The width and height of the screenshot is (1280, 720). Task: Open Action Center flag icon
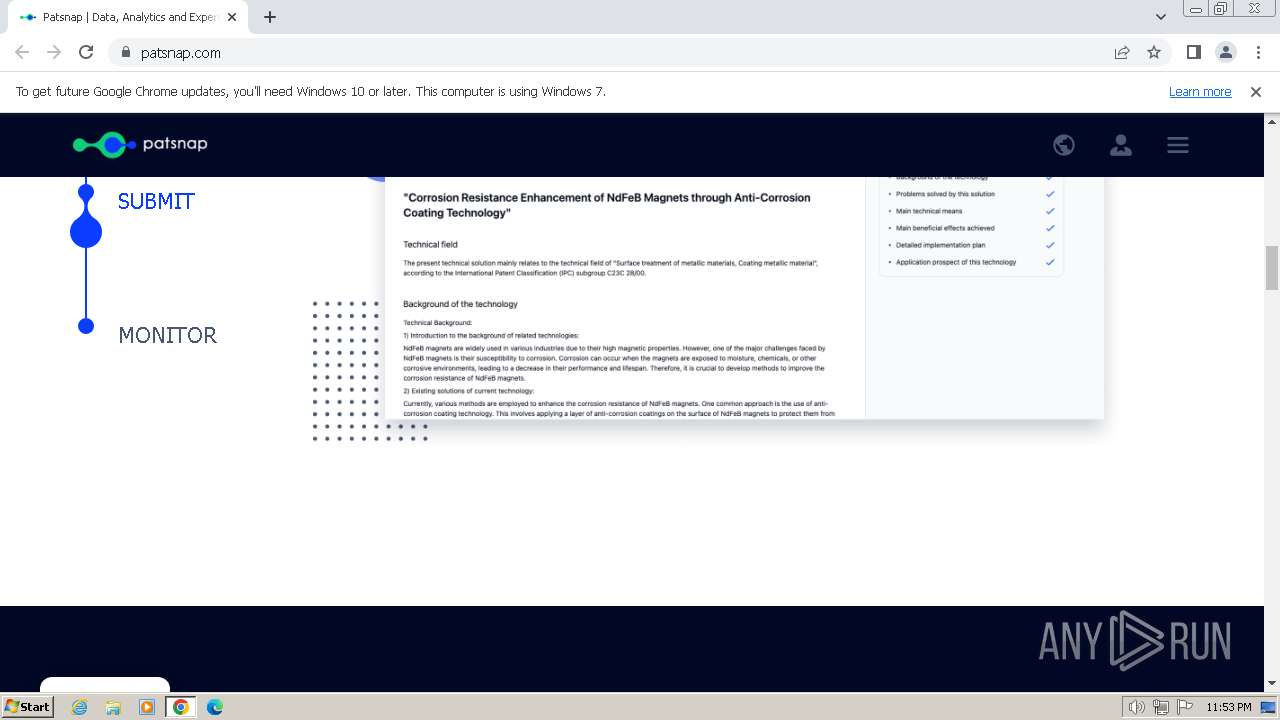(1185, 707)
